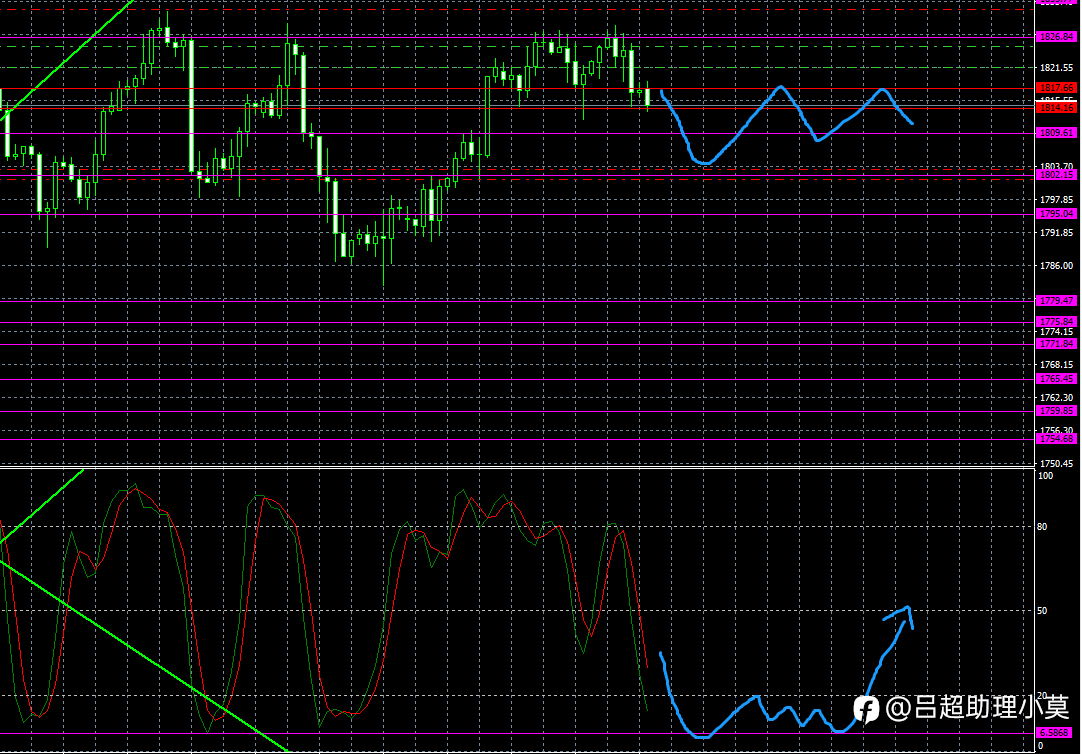Click the magenta 1809.61 level label
Screen dimensions: 1082x754
[x=1056, y=132]
